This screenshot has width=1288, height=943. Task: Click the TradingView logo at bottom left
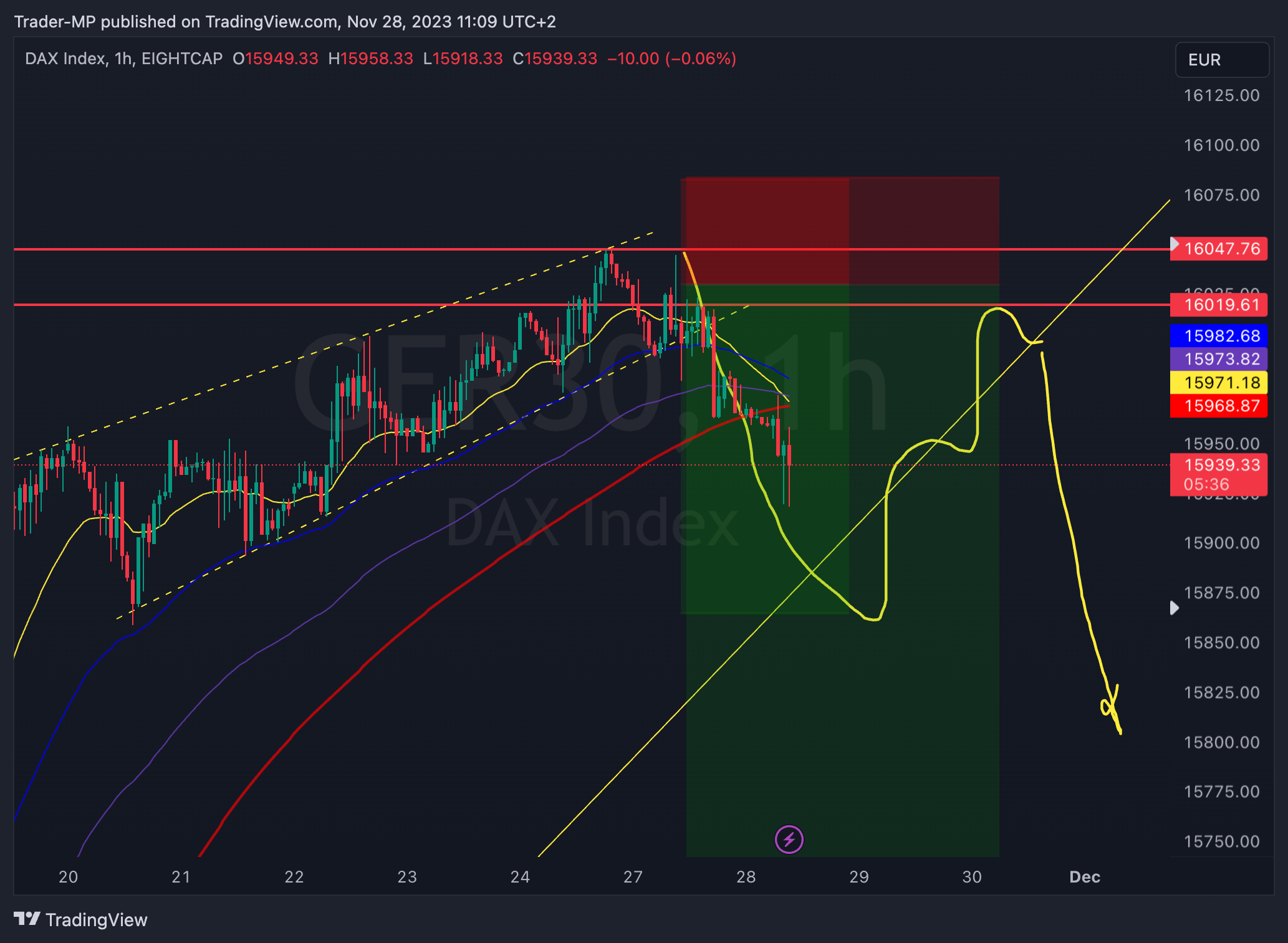coord(80,919)
